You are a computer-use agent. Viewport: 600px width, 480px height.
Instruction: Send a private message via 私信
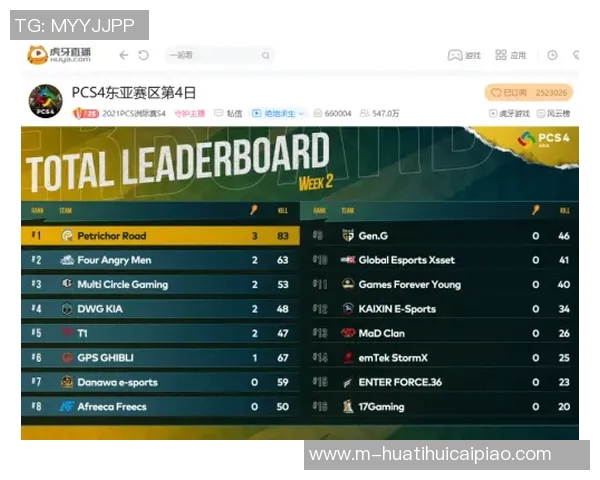[x=228, y=113]
